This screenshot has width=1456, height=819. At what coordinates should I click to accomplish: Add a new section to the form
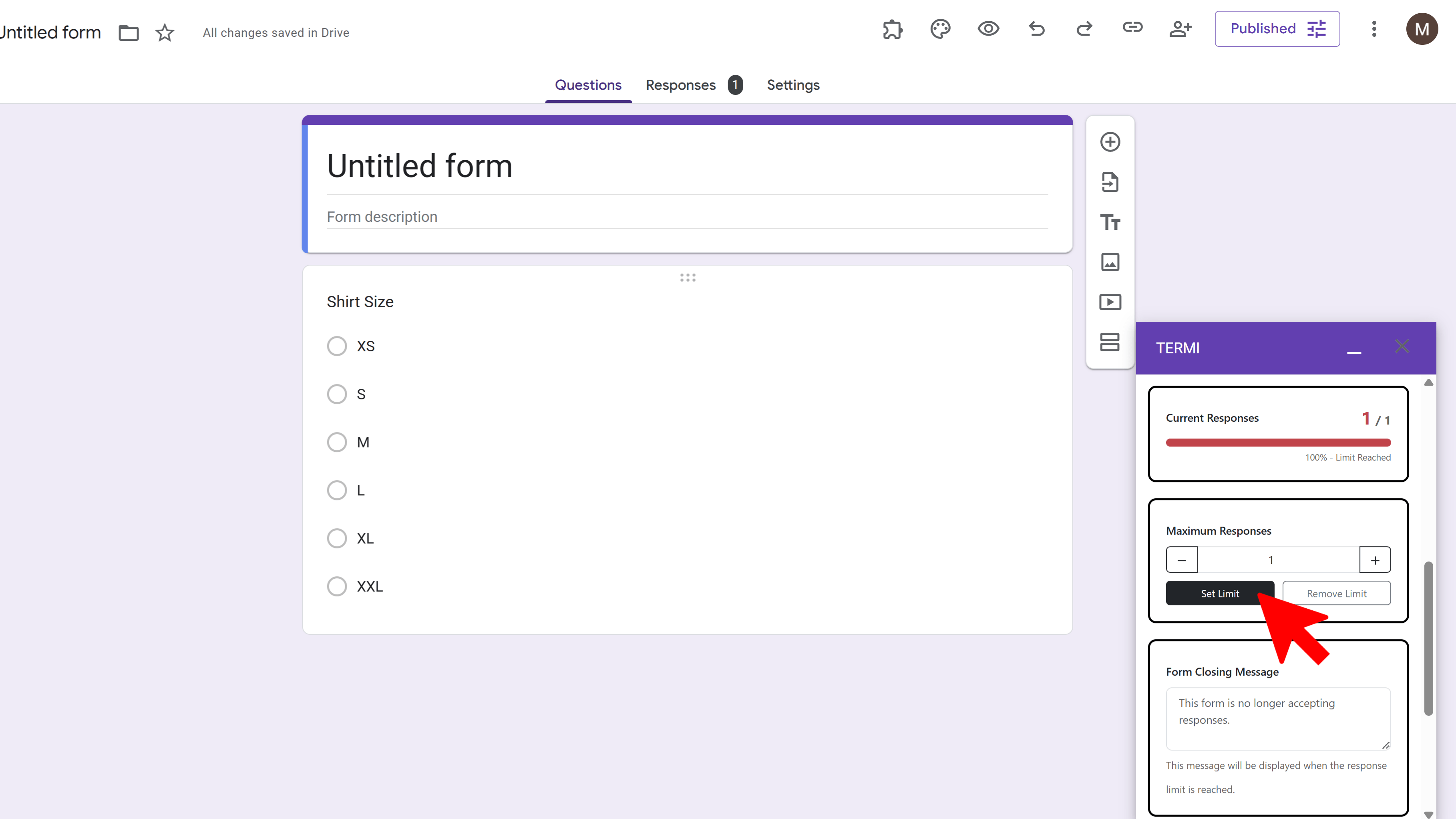click(1110, 342)
